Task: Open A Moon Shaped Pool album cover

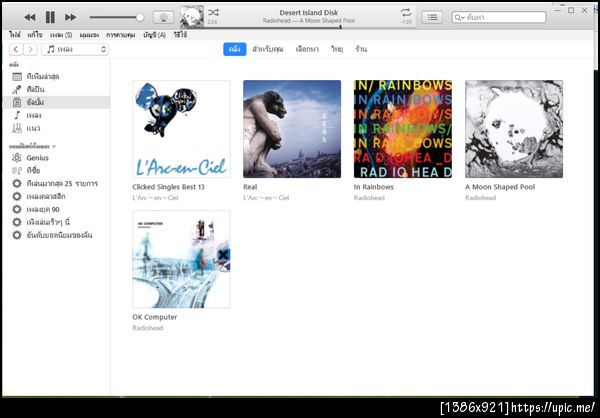Action: (x=514, y=129)
